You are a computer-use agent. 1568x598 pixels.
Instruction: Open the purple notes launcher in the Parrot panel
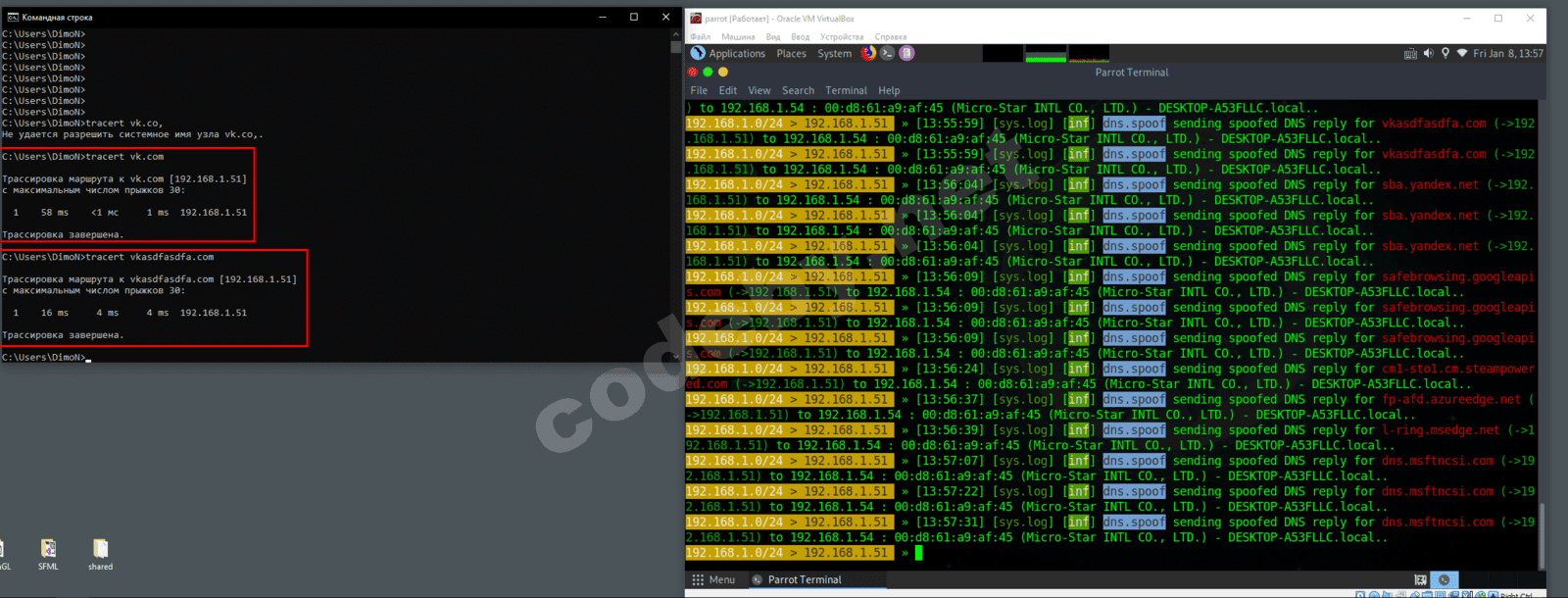[906, 53]
